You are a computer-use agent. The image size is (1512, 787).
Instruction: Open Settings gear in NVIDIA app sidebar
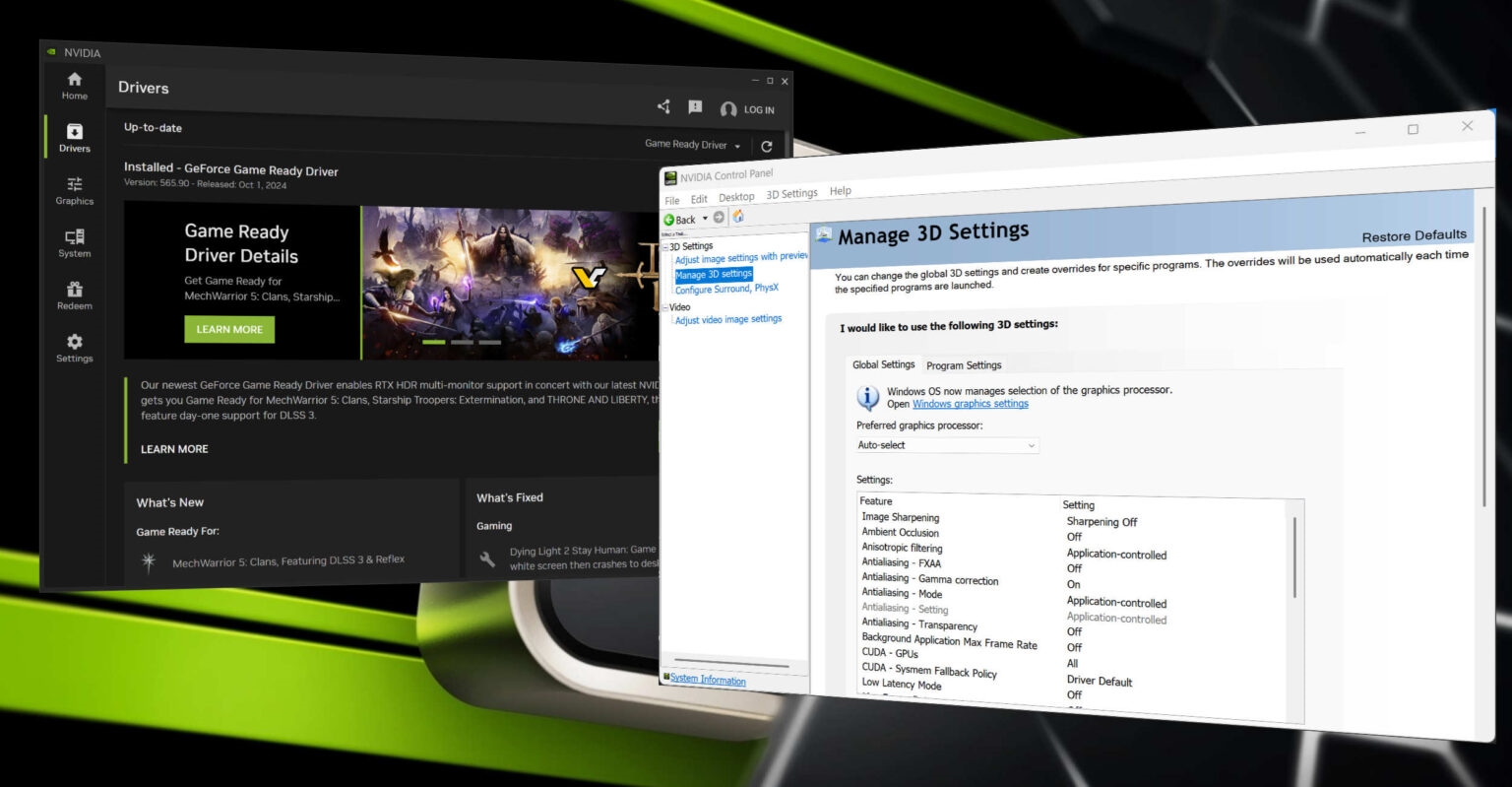pos(75,349)
